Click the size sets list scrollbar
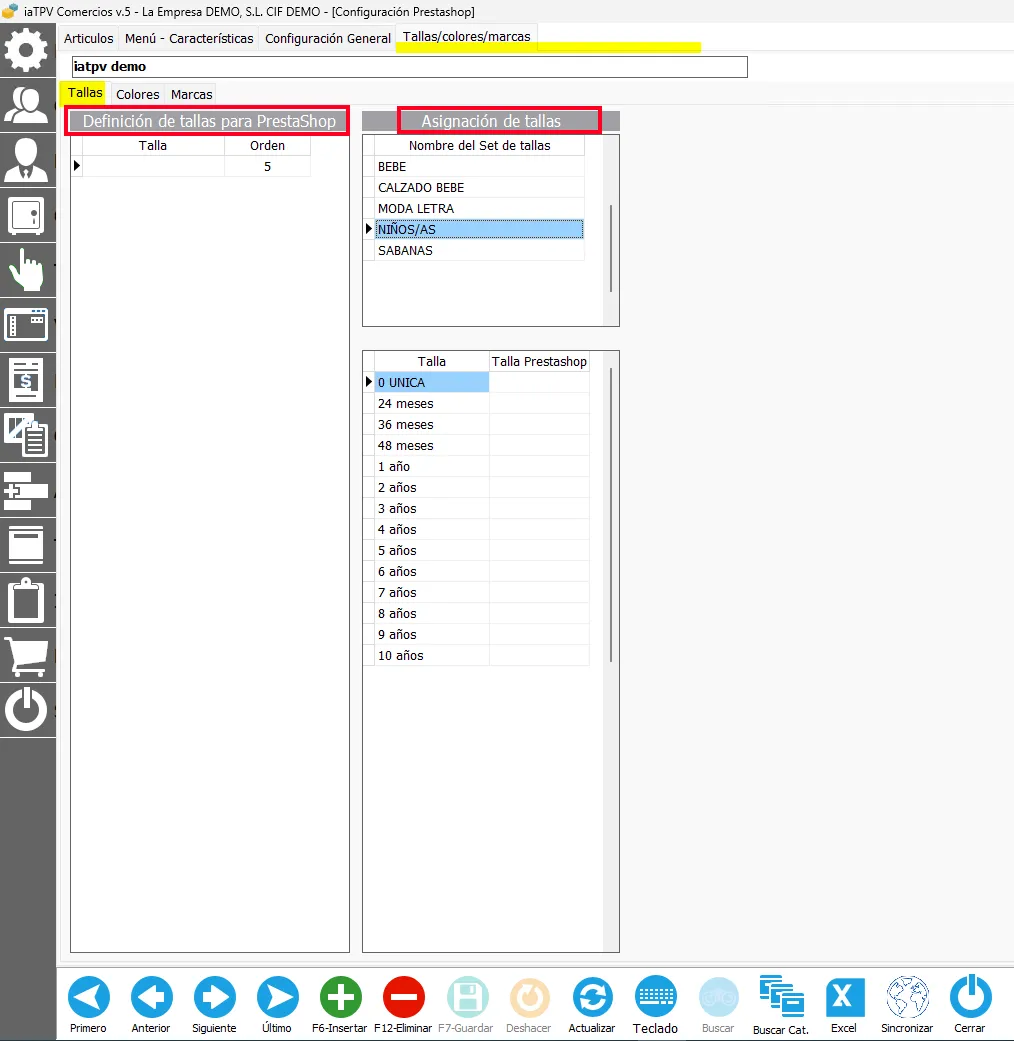1014x1041 pixels. pos(611,249)
